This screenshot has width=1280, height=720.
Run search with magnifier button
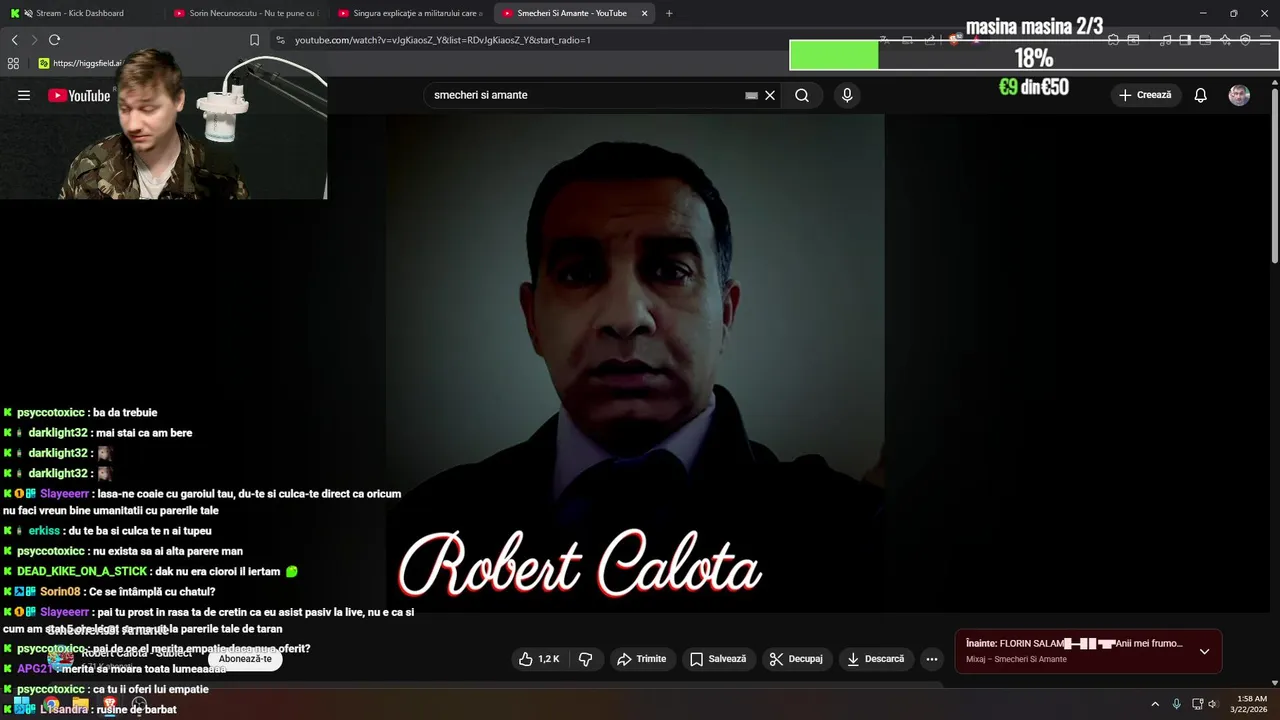coord(802,95)
